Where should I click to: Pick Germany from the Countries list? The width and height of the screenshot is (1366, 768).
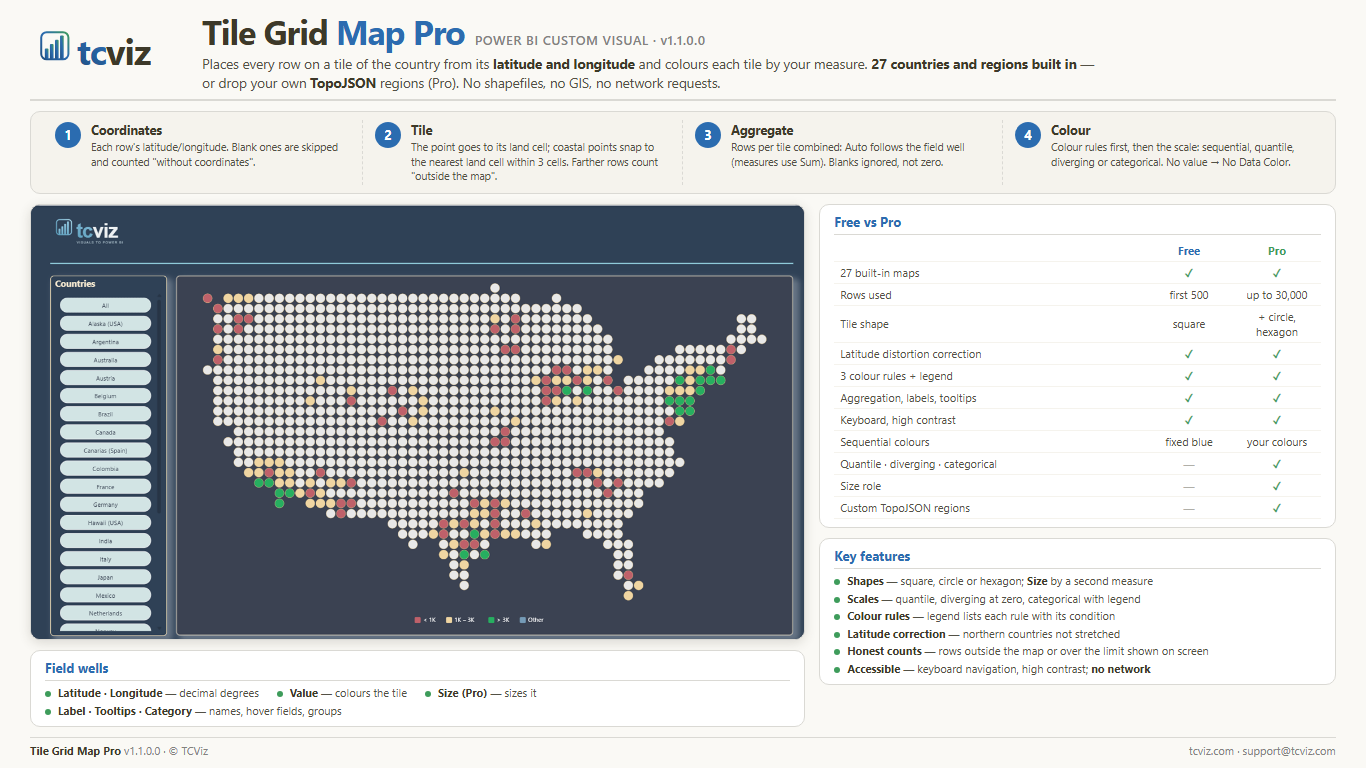coord(105,504)
